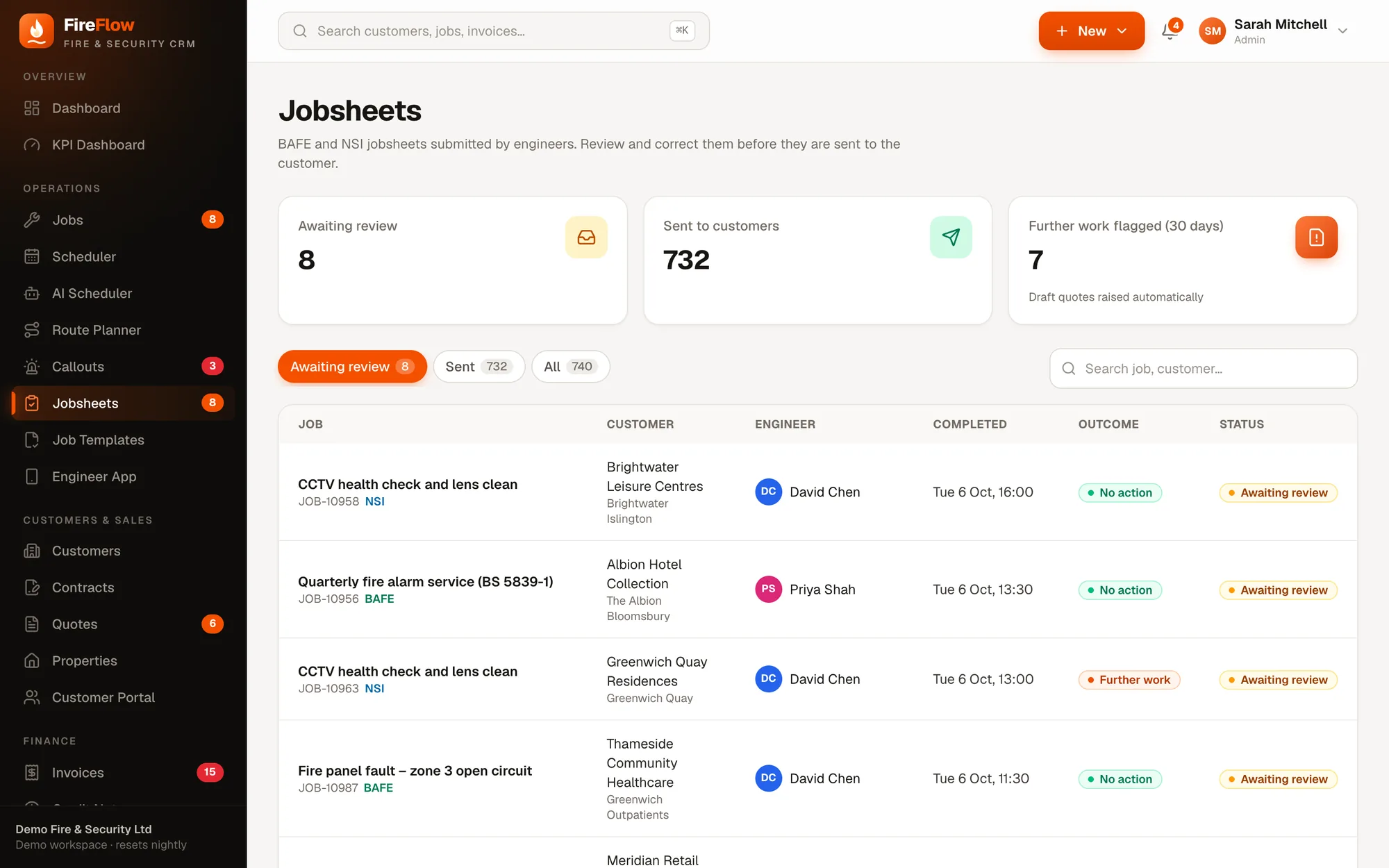This screenshot has width=1389, height=868.
Task: Open Invoices in sidebar
Action: pyautogui.click(x=124, y=773)
